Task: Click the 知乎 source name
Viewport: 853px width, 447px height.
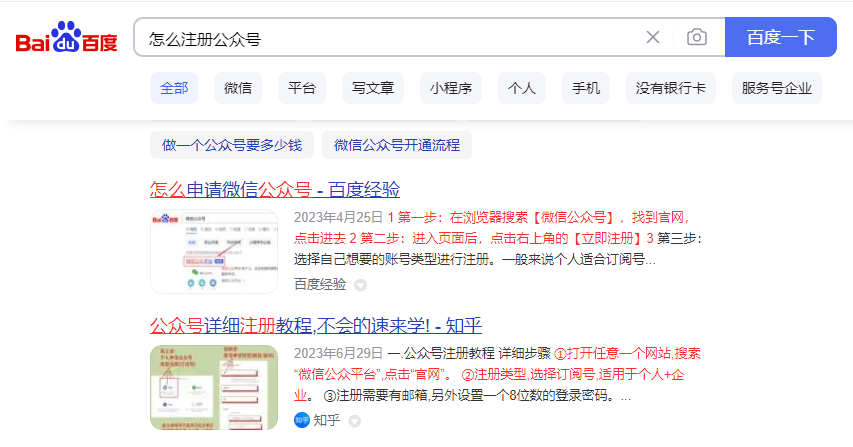Action: point(327,420)
